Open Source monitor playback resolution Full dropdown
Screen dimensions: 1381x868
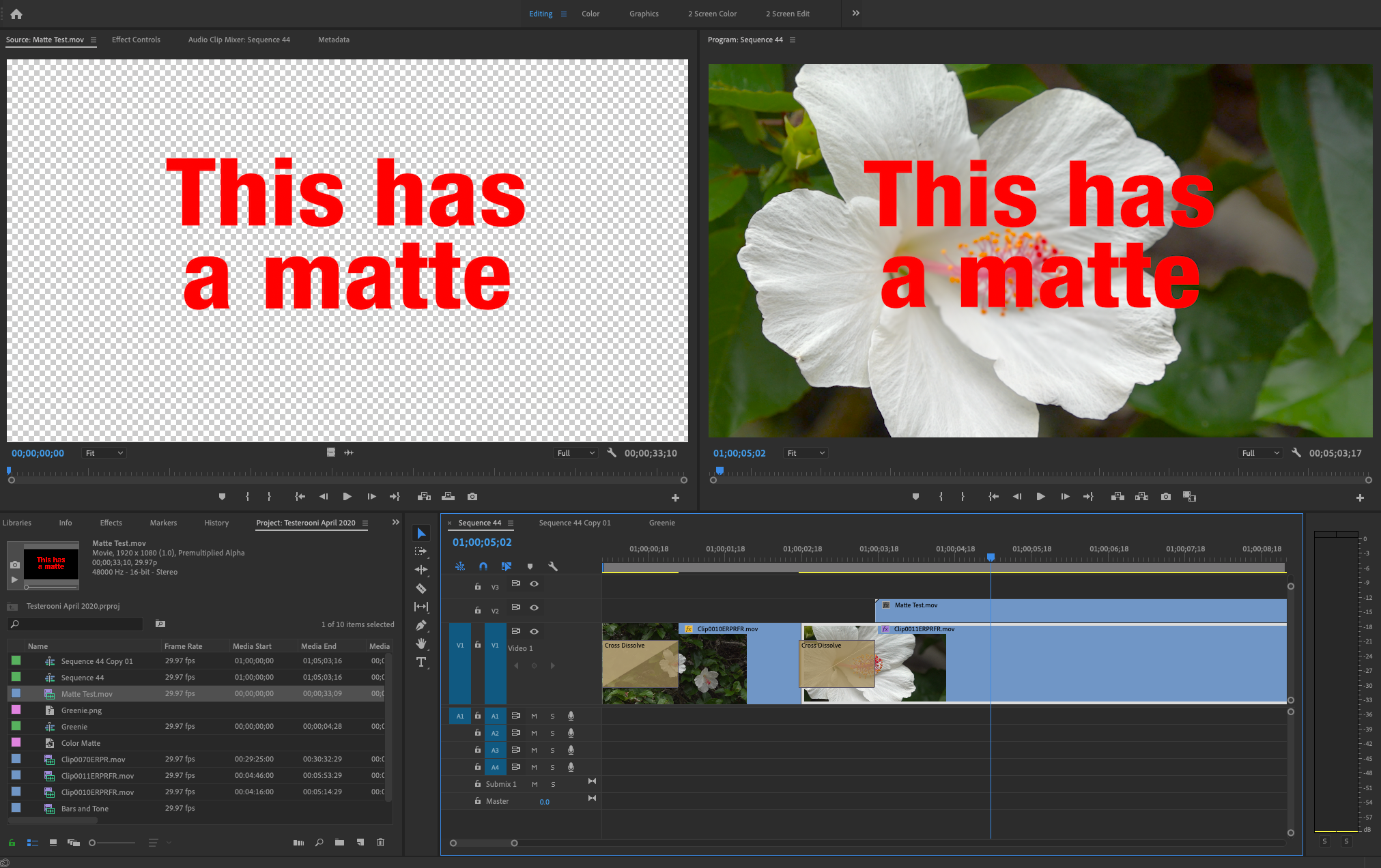pyautogui.click(x=576, y=453)
